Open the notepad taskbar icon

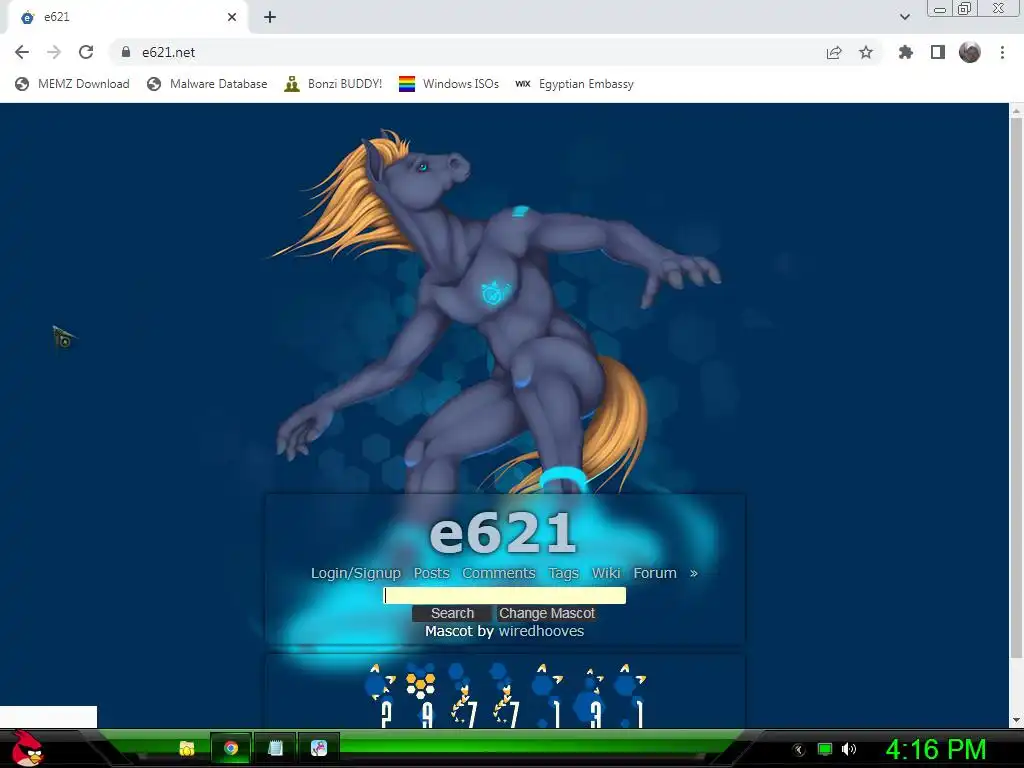click(275, 748)
